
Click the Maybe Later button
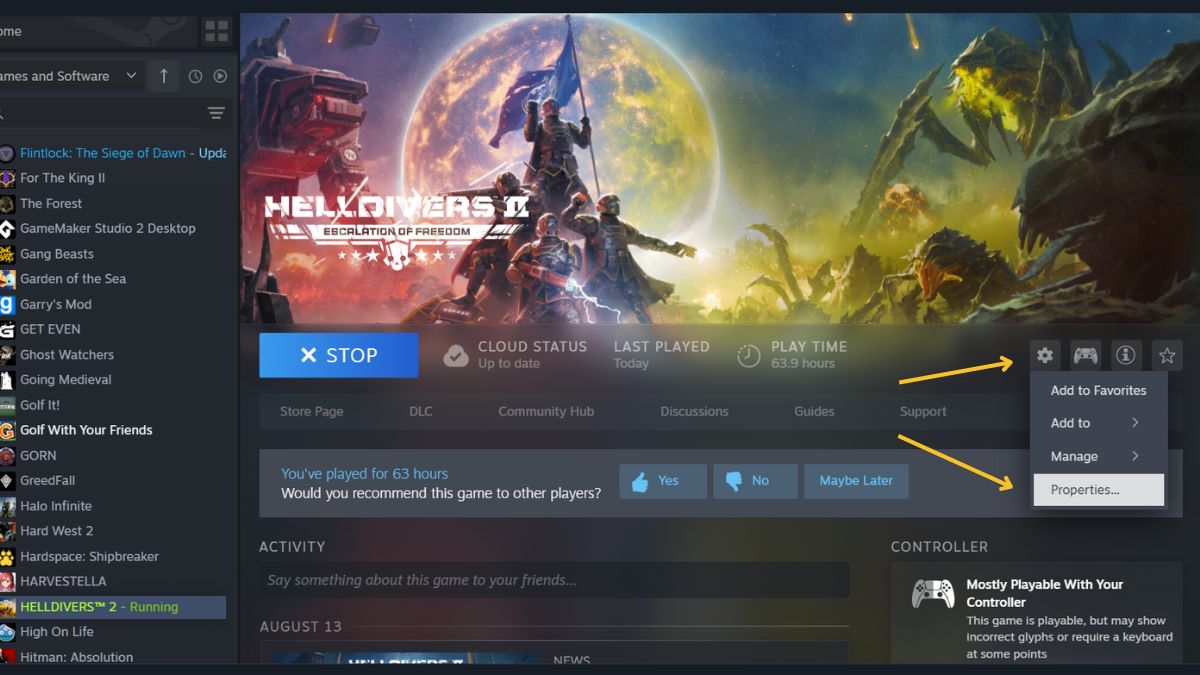(856, 481)
